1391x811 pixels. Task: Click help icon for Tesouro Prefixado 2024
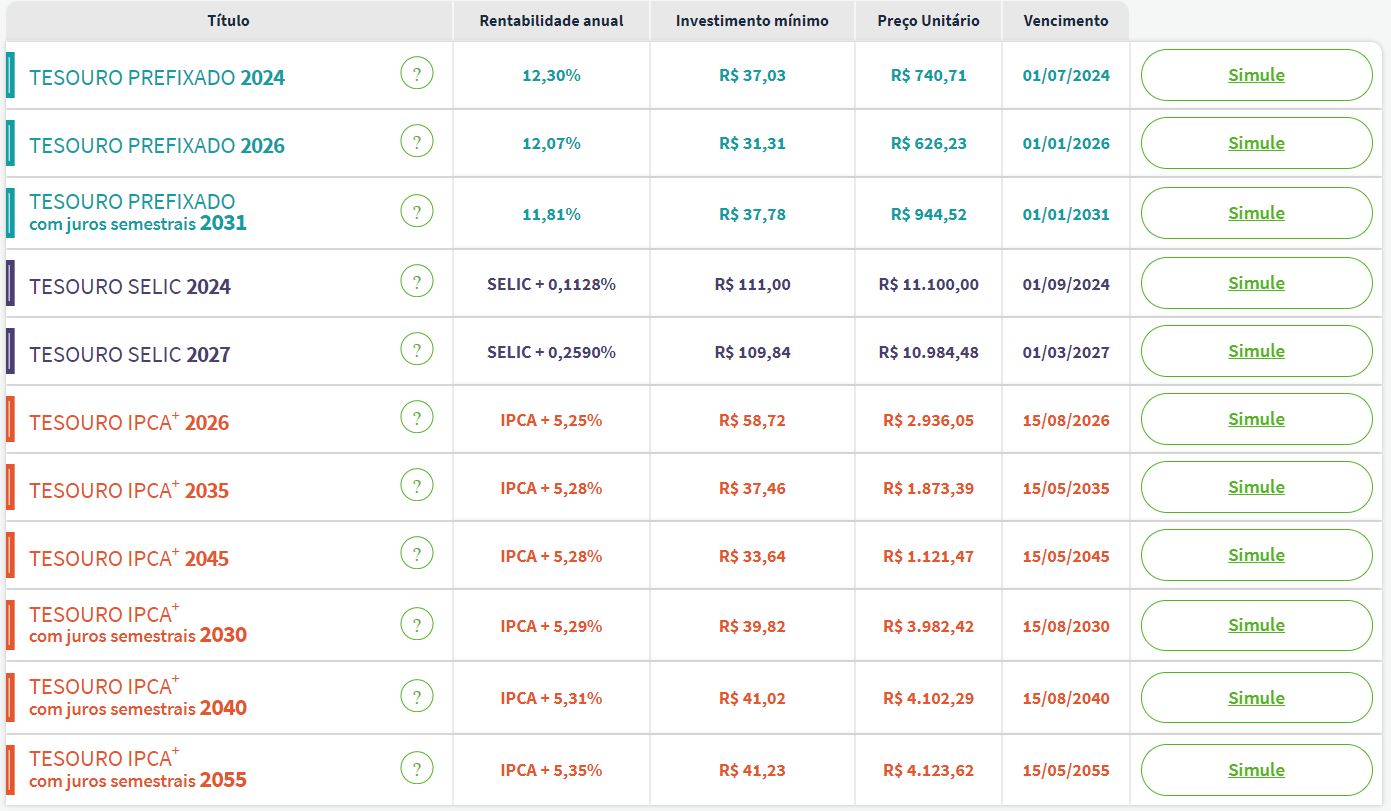pyautogui.click(x=417, y=74)
